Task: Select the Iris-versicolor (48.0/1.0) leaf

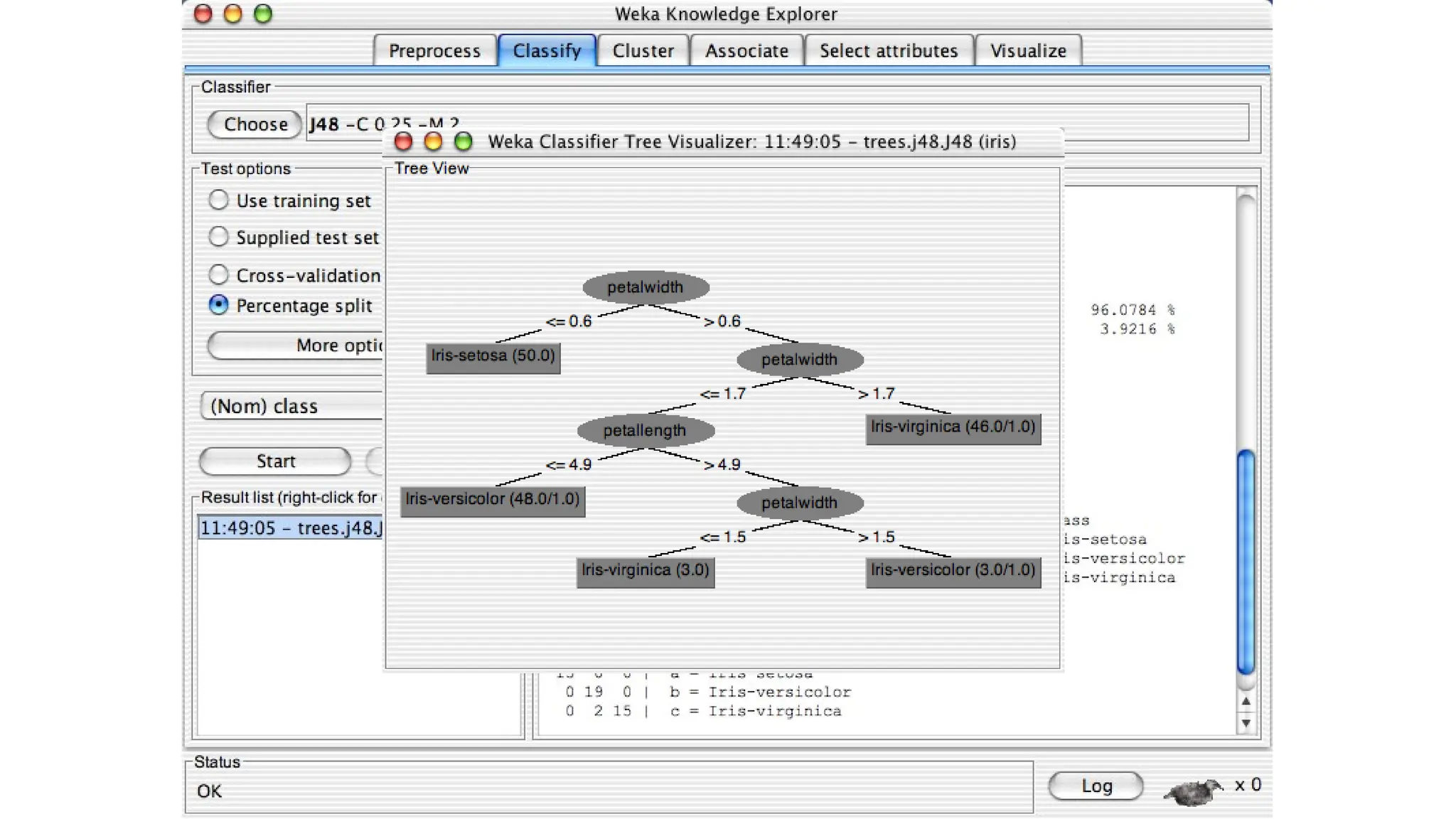Action: coord(492,500)
